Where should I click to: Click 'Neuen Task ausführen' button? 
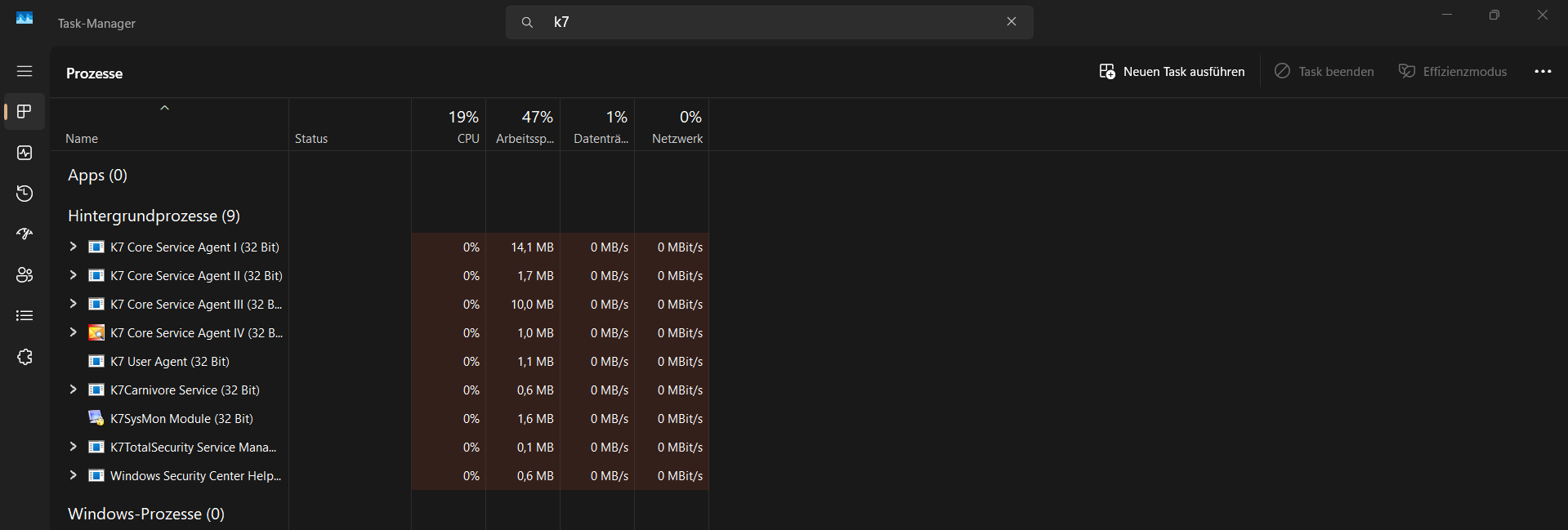pos(1172,72)
